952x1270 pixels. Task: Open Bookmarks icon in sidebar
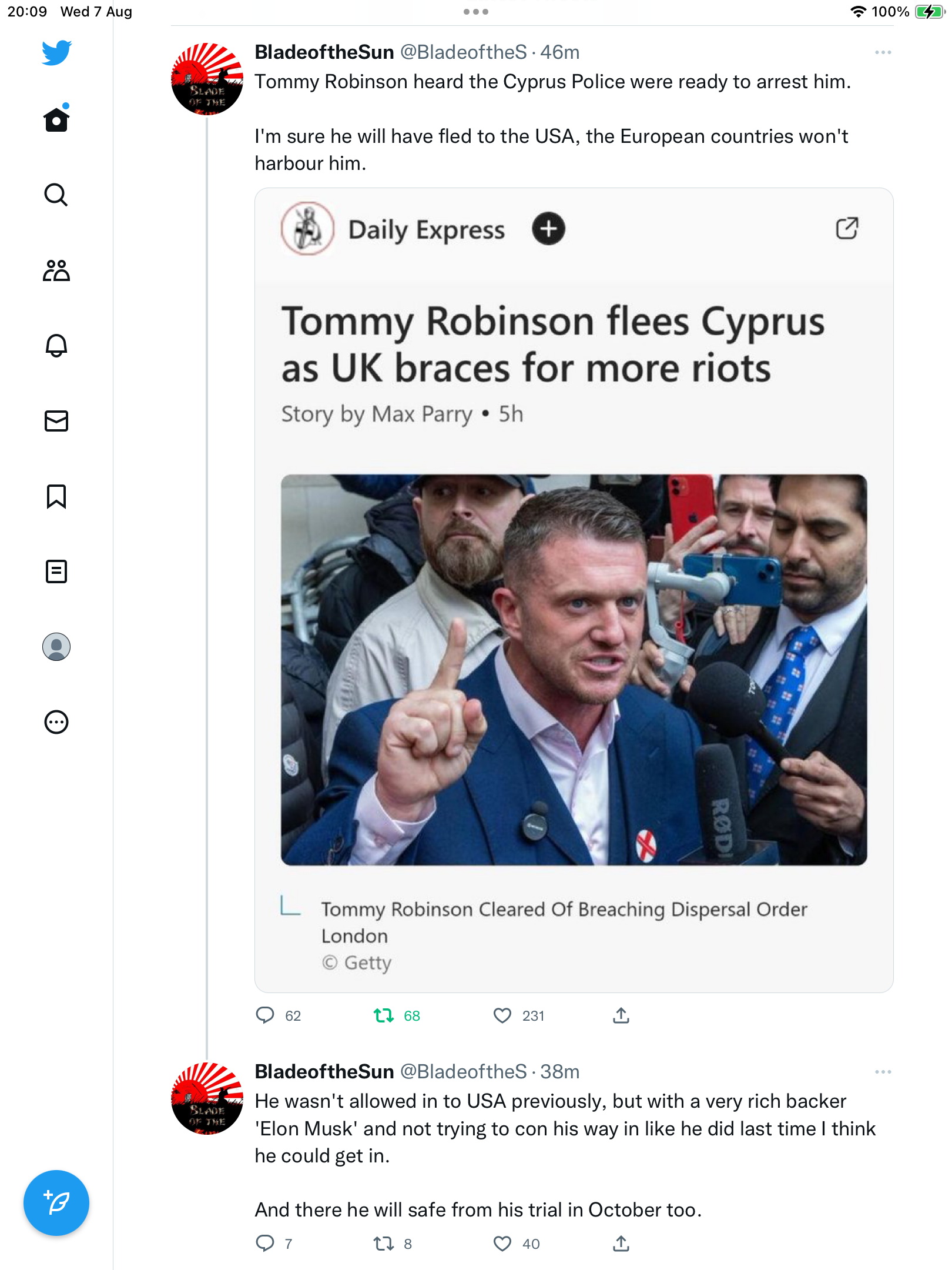click(x=56, y=496)
